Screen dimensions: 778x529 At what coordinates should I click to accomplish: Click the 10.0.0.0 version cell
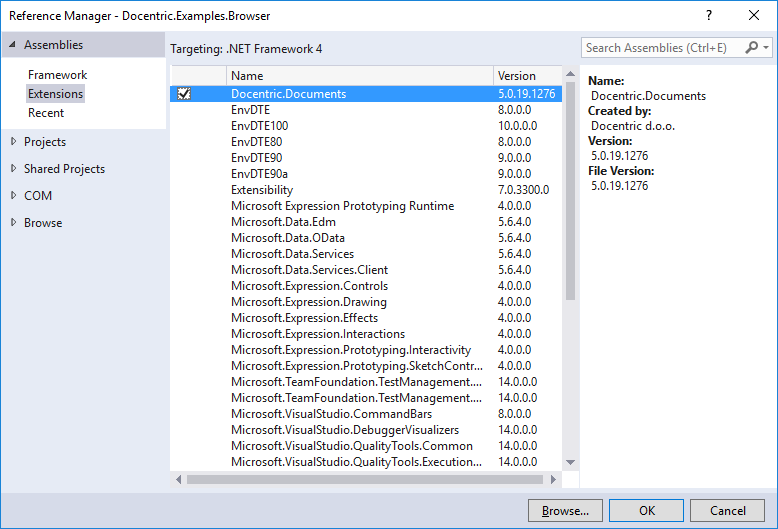[518, 126]
